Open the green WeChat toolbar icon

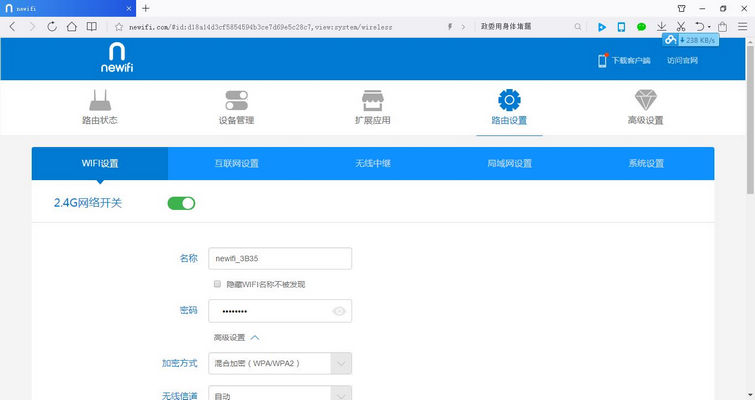click(x=641, y=27)
